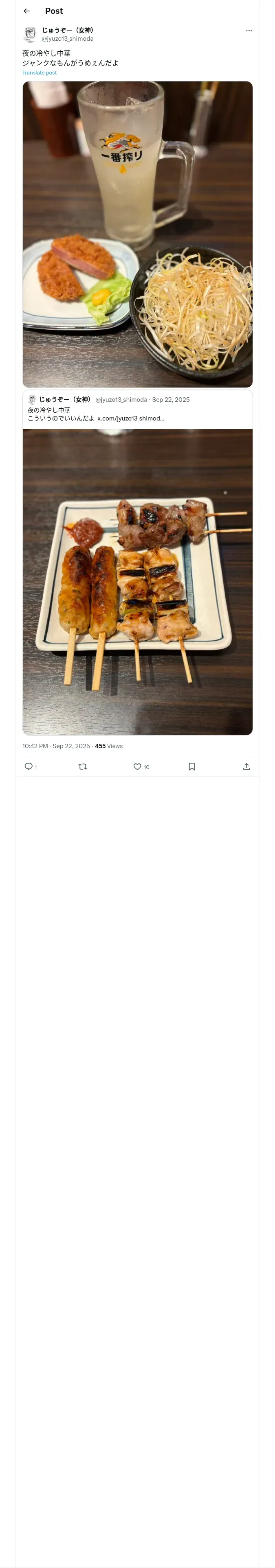
Task: Open the share icon menu
Action: pyautogui.click(x=246, y=766)
